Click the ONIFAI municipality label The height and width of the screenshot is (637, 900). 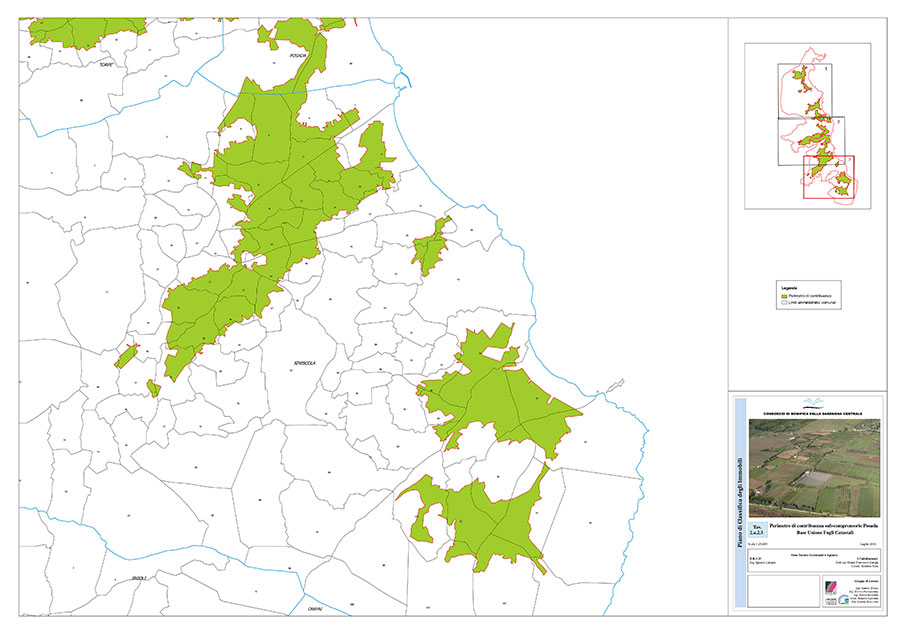click(x=315, y=609)
